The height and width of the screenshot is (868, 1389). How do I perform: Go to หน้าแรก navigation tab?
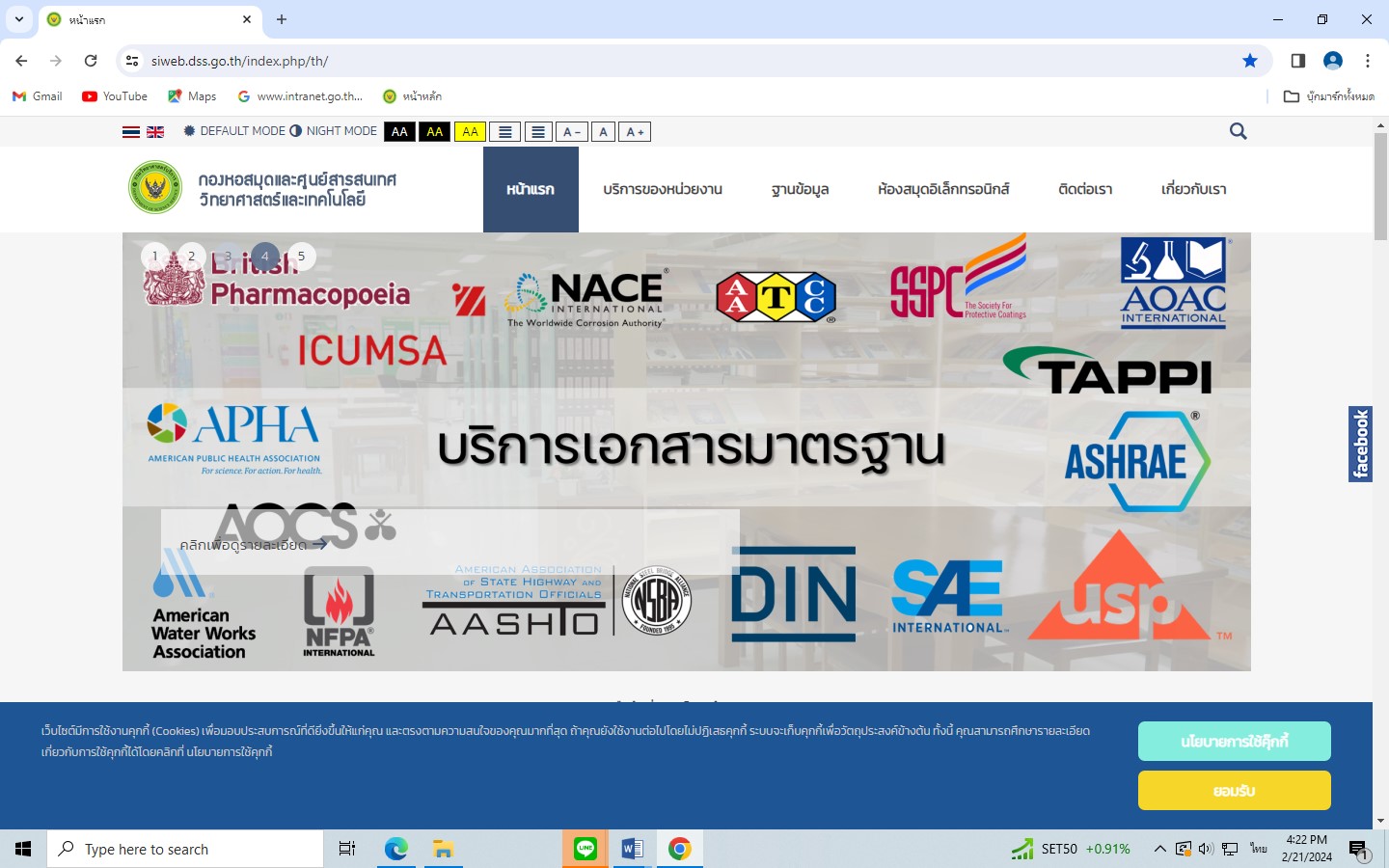click(x=531, y=190)
